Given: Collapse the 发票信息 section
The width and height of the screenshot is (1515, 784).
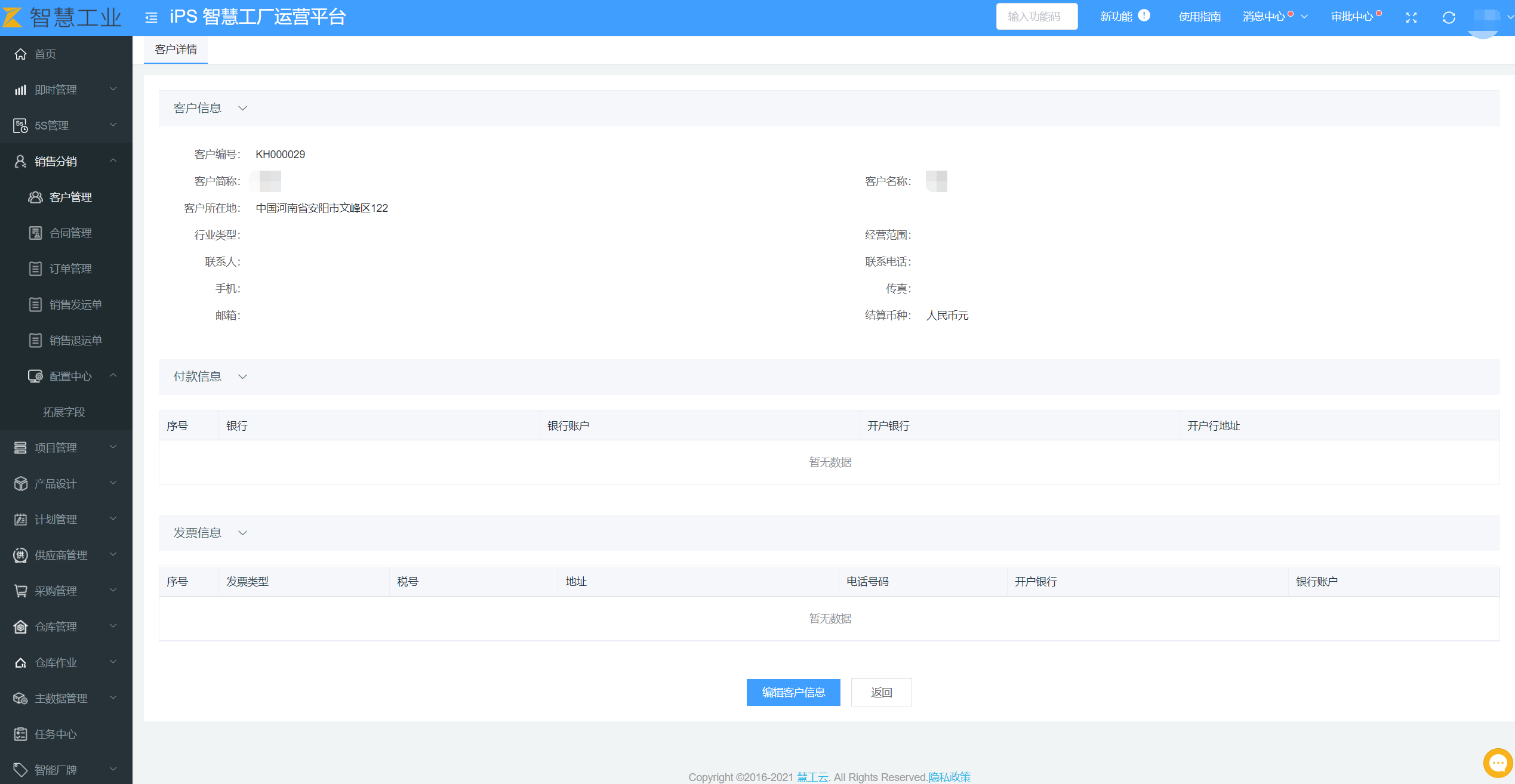Looking at the screenshot, I should click(242, 533).
